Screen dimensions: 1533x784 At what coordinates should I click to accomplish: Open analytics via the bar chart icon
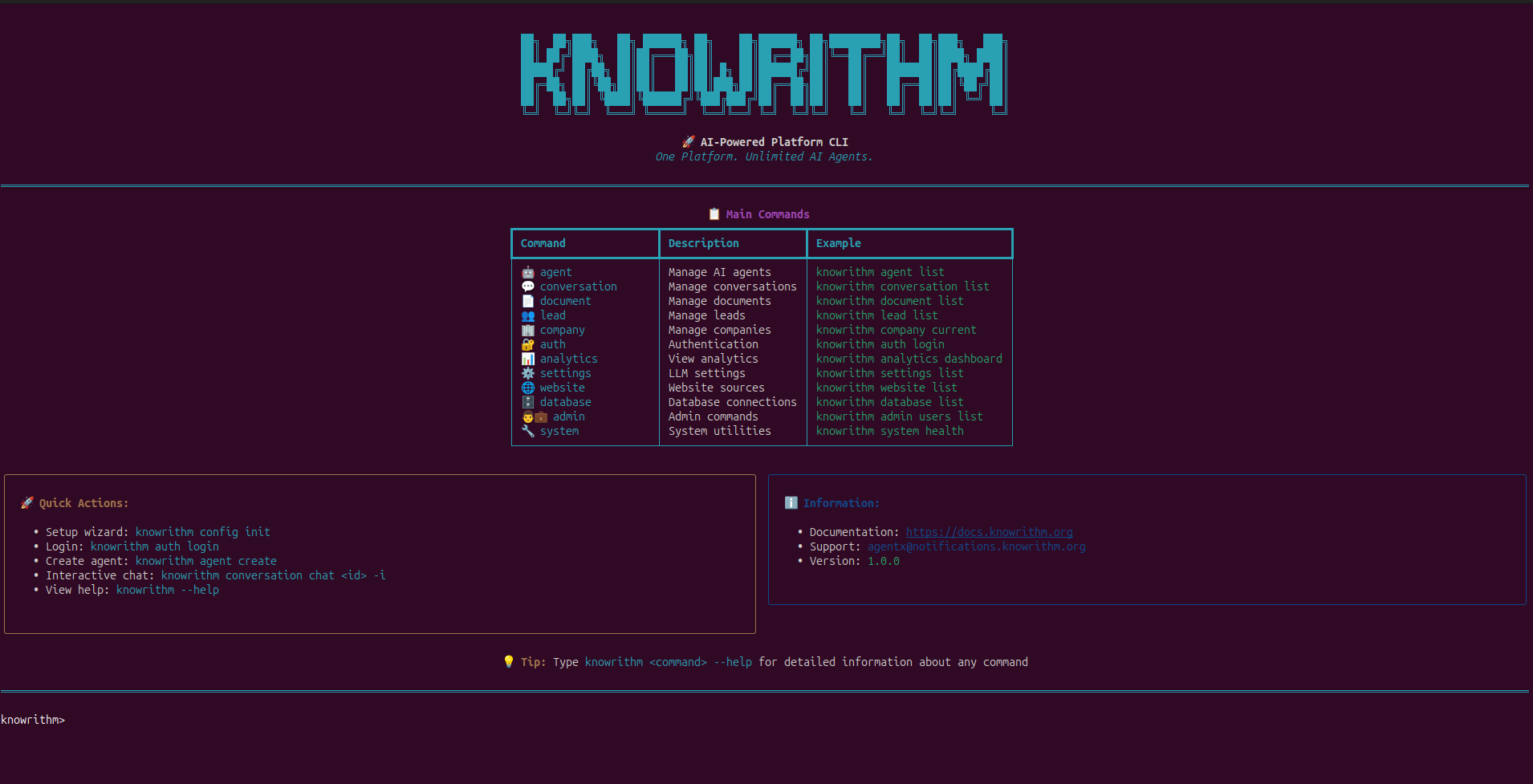pyautogui.click(x=528, y=359)
